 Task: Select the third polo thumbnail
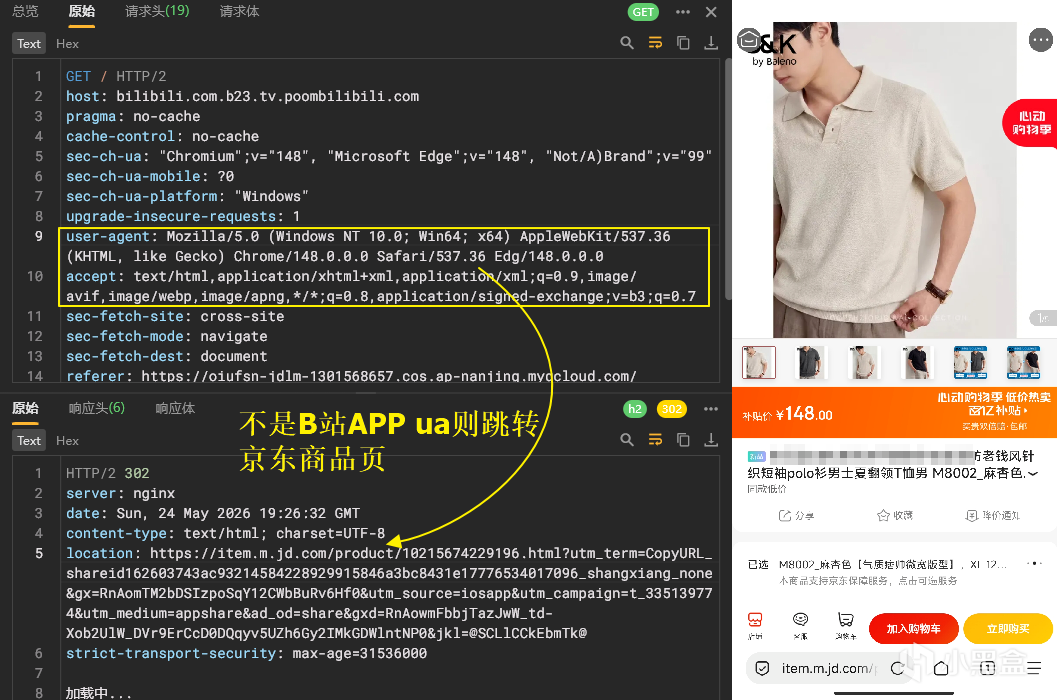click(x=863, y=363)
